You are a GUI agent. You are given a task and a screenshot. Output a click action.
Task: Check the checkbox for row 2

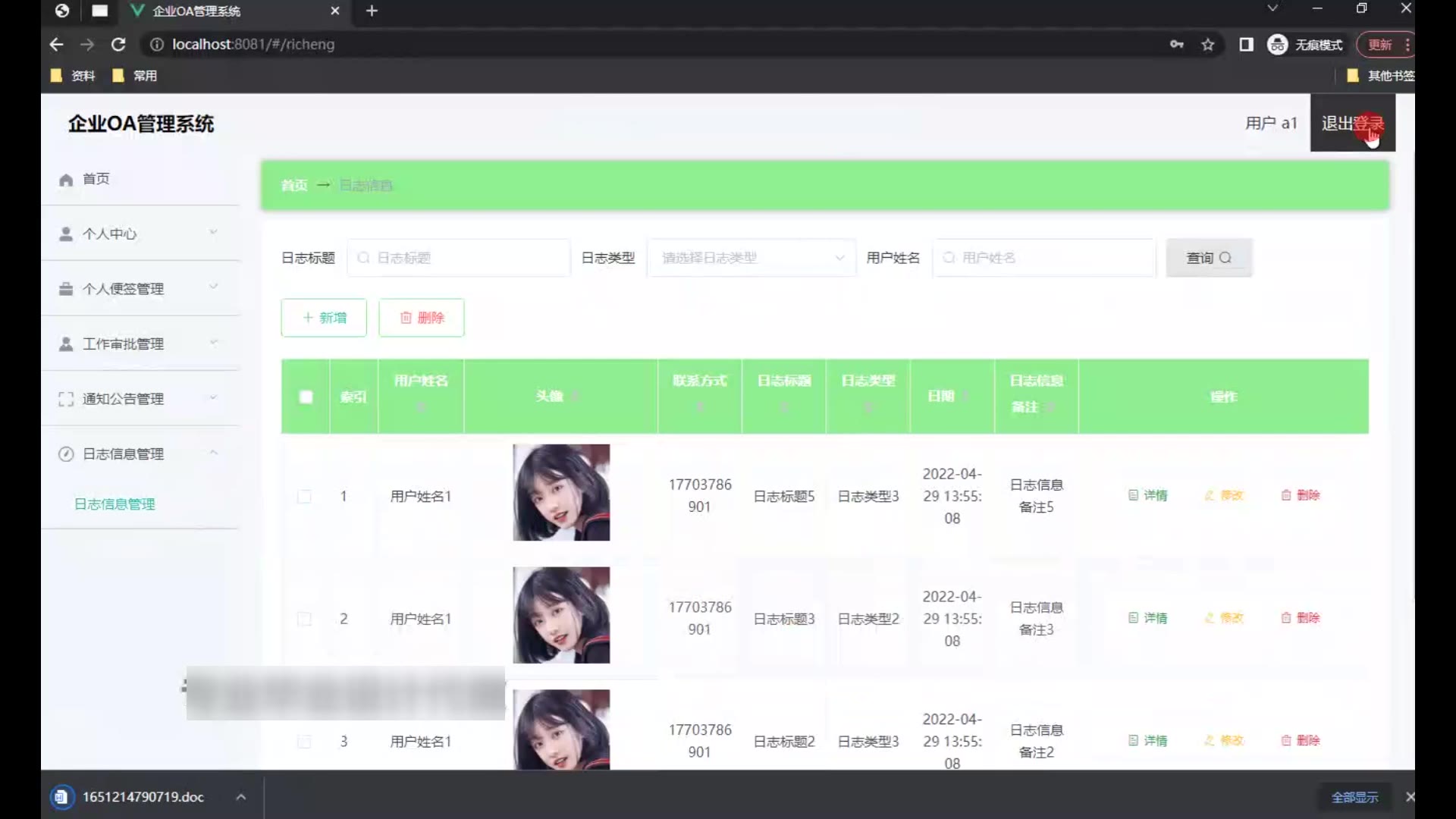tap(305, 620)
